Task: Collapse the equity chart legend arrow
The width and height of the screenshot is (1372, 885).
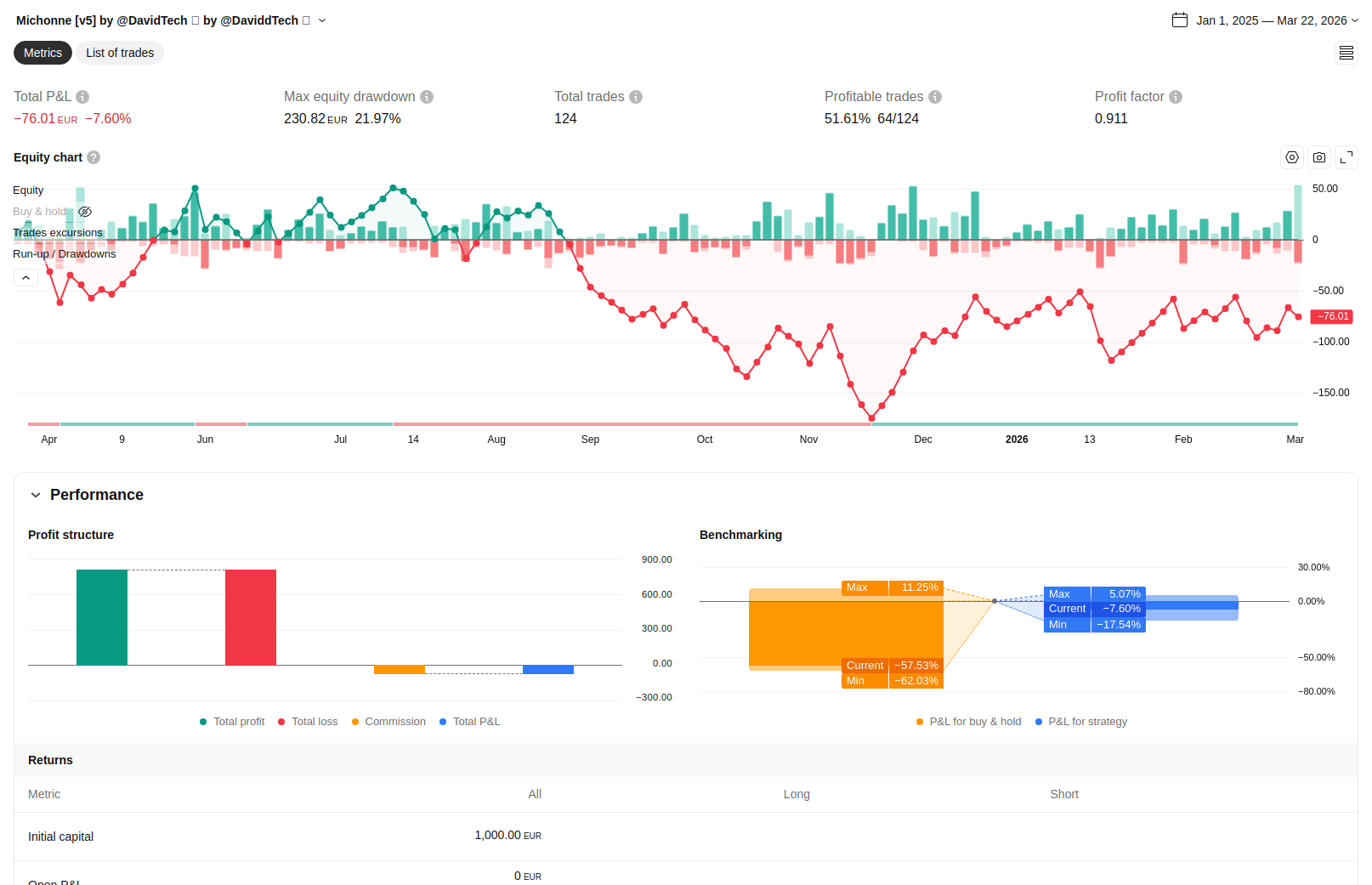Action: coord(26,278)
